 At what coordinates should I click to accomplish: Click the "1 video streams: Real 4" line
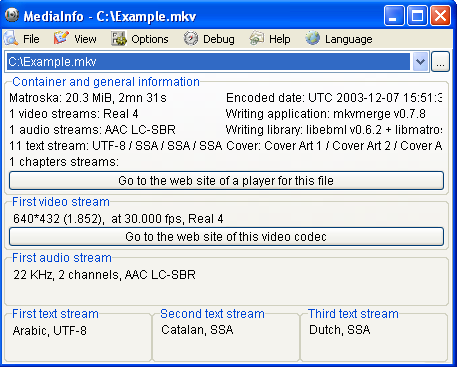(74, 114)
